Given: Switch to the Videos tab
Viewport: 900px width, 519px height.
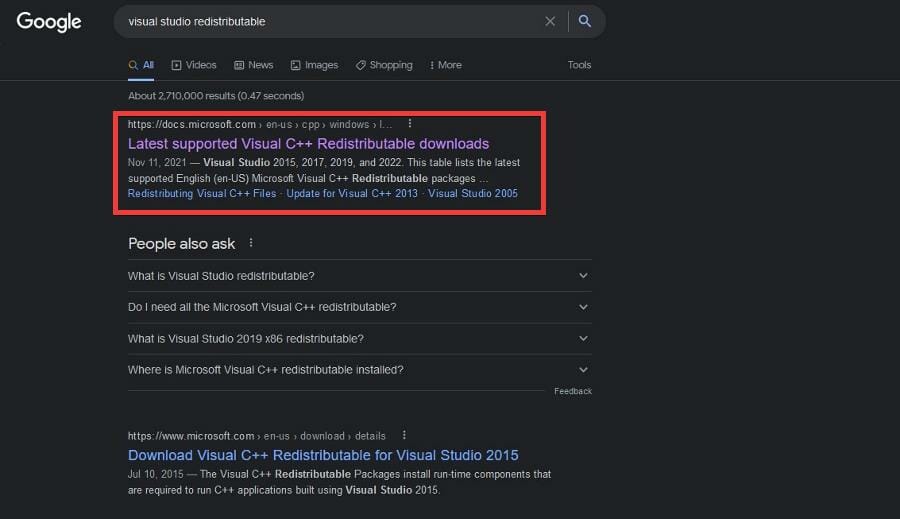Looking at the screenshot, I should click(194, 65).
